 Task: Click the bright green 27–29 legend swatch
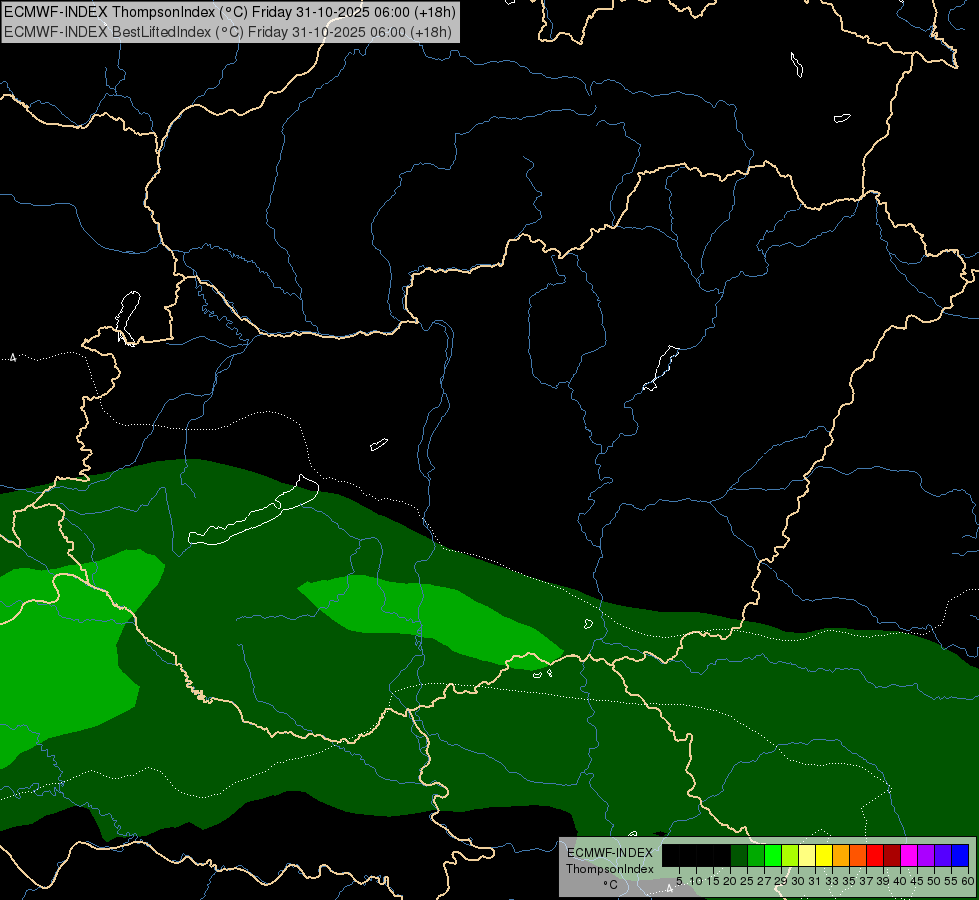point(774,855)
